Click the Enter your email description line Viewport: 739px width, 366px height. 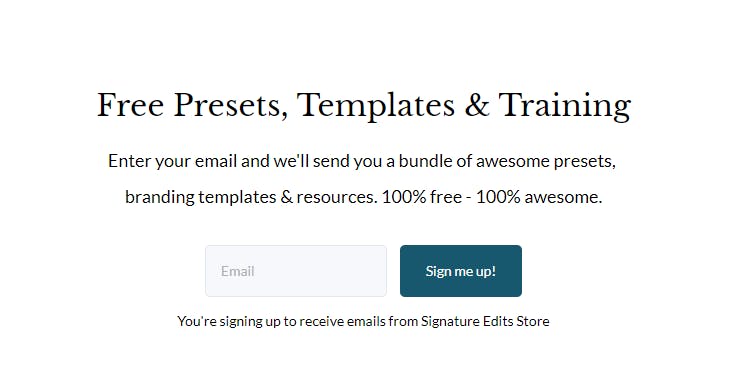[362, 161]
